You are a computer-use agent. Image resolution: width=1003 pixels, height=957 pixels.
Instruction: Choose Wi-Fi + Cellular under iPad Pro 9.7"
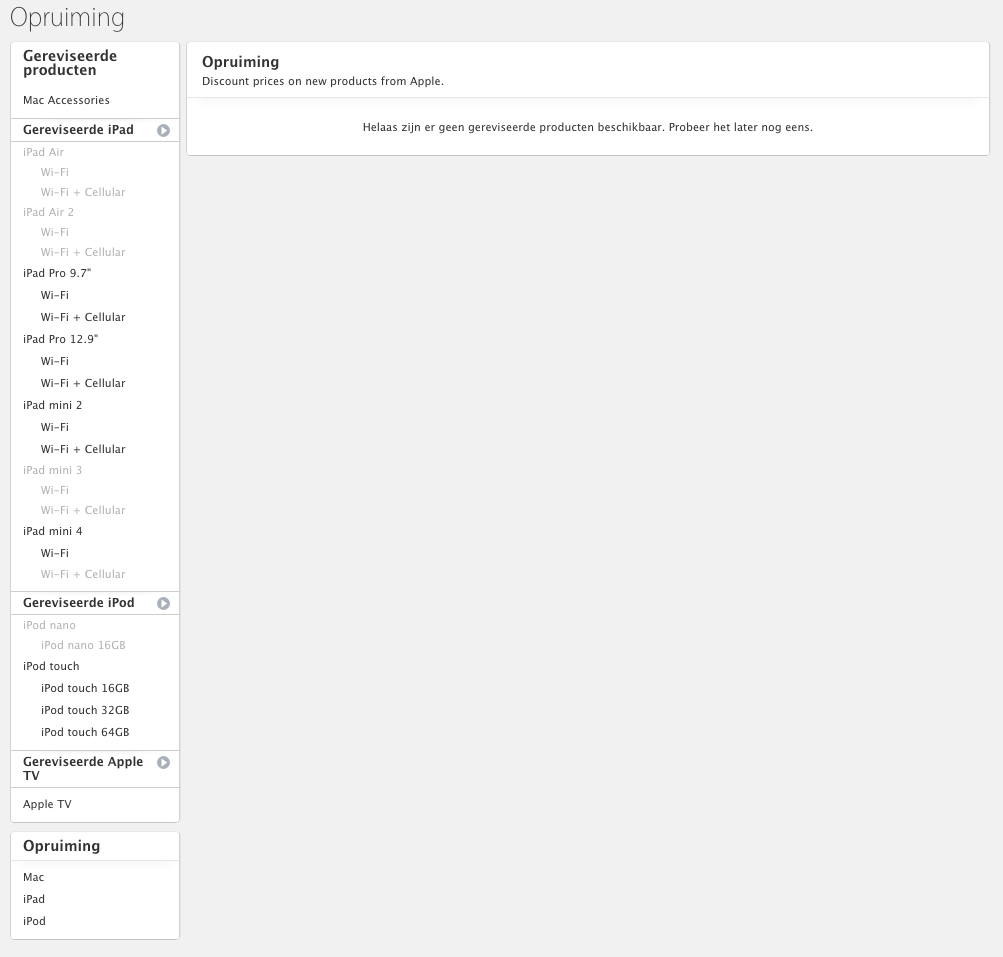pyautogui.click(x=83, y=317)
